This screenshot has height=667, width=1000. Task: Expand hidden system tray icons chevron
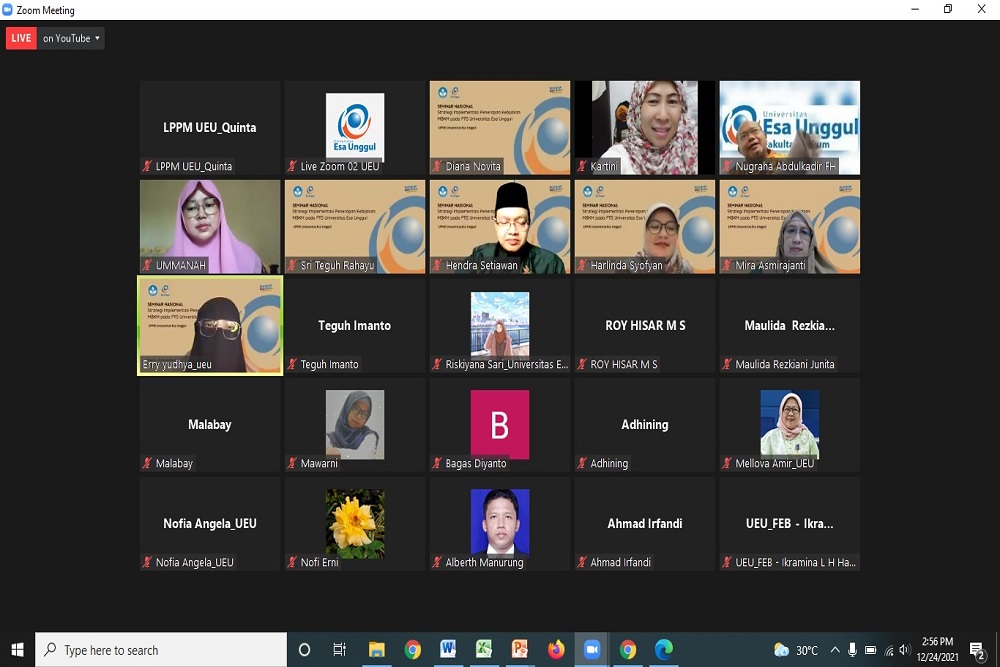[835, 650]
